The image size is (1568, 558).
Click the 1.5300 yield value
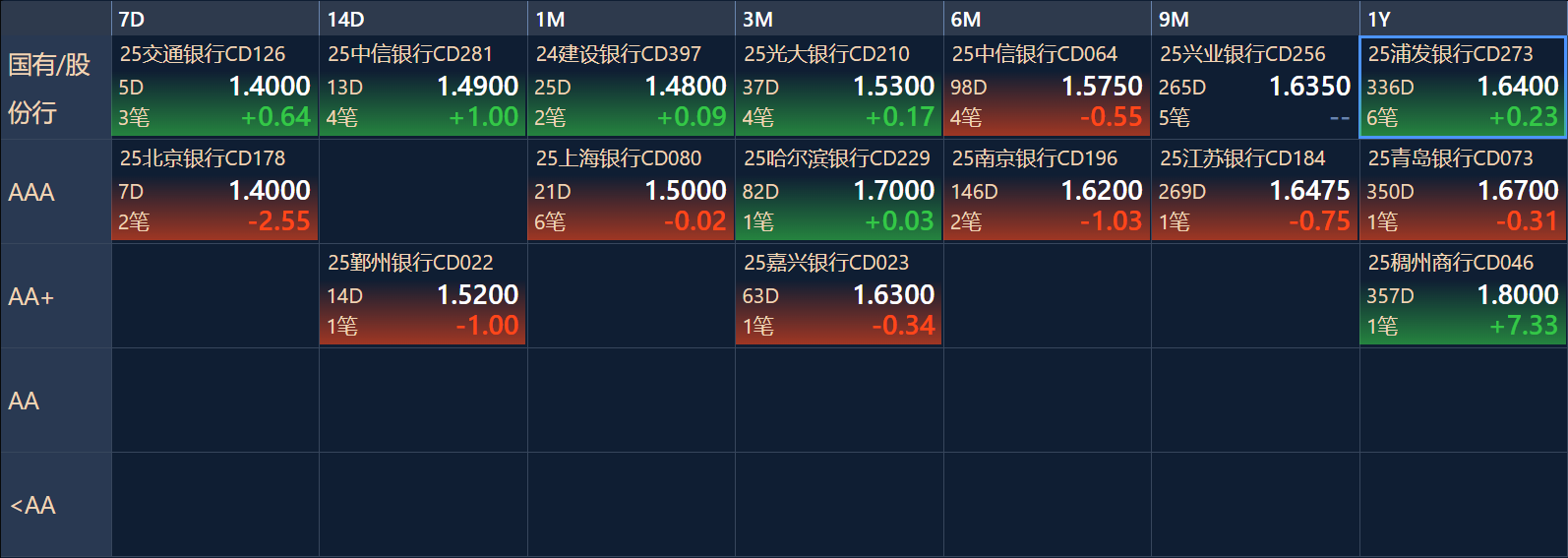click(893, 86)
